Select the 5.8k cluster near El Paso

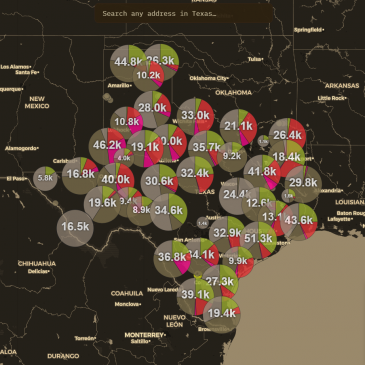[x=45, y=178]
